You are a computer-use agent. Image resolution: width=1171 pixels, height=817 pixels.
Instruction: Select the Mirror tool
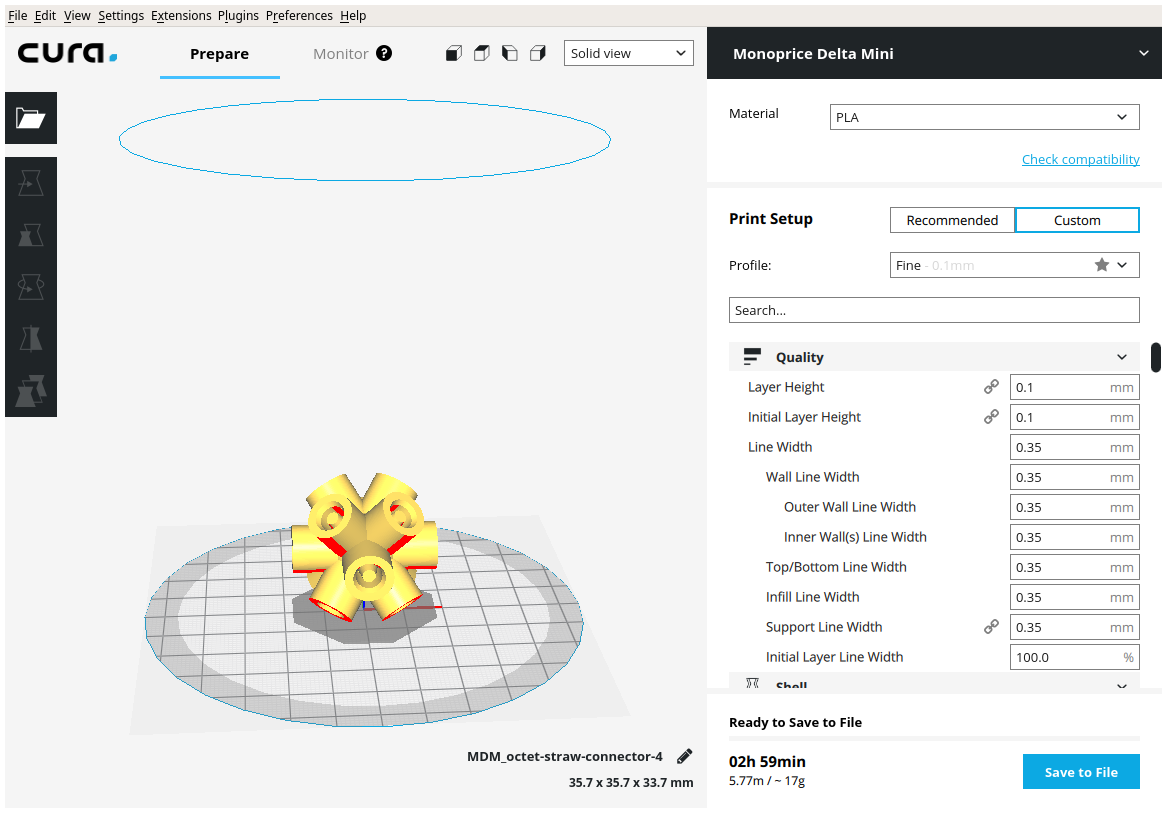tap(31, 339)
